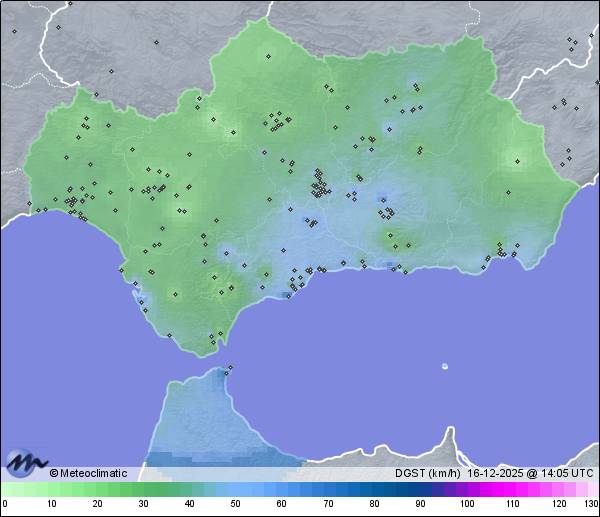Click the 0 label on the wind scale
The height and width of the screenshot is (517, 600).
pyautogui.click(x=5, y=504)
